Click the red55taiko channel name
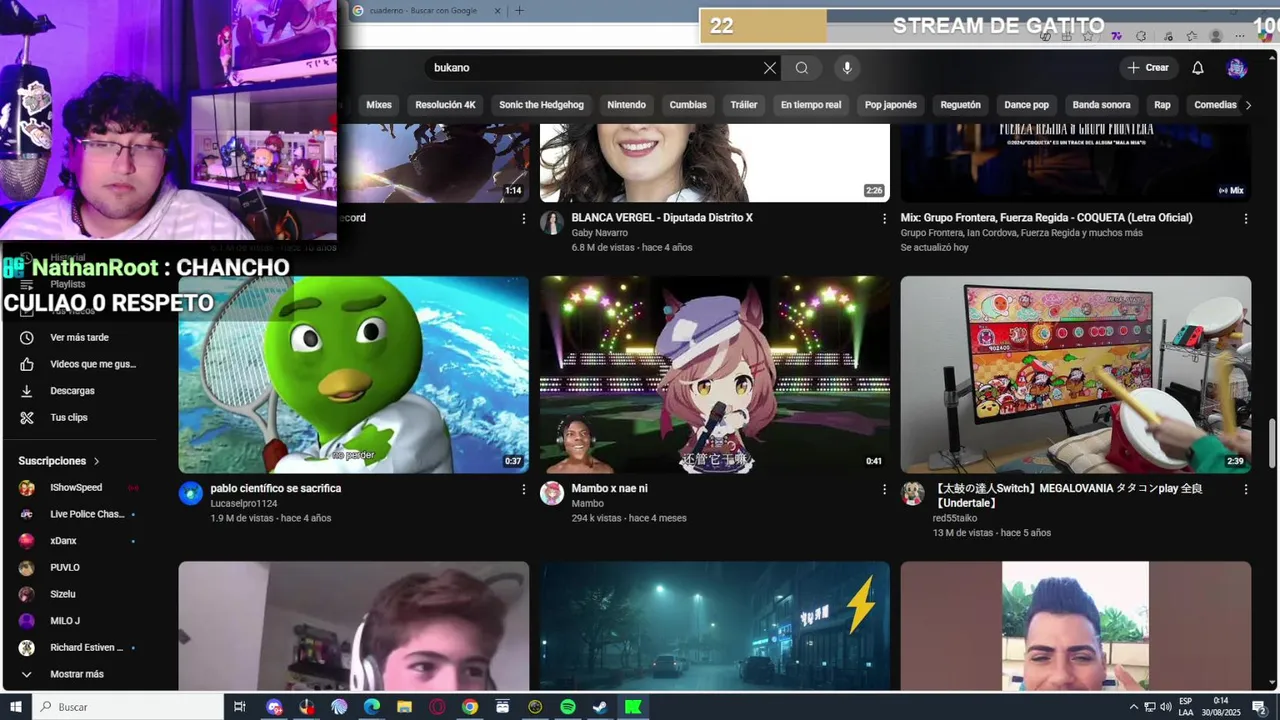Screen dimensions: 1280x720 tap(954, 518)
